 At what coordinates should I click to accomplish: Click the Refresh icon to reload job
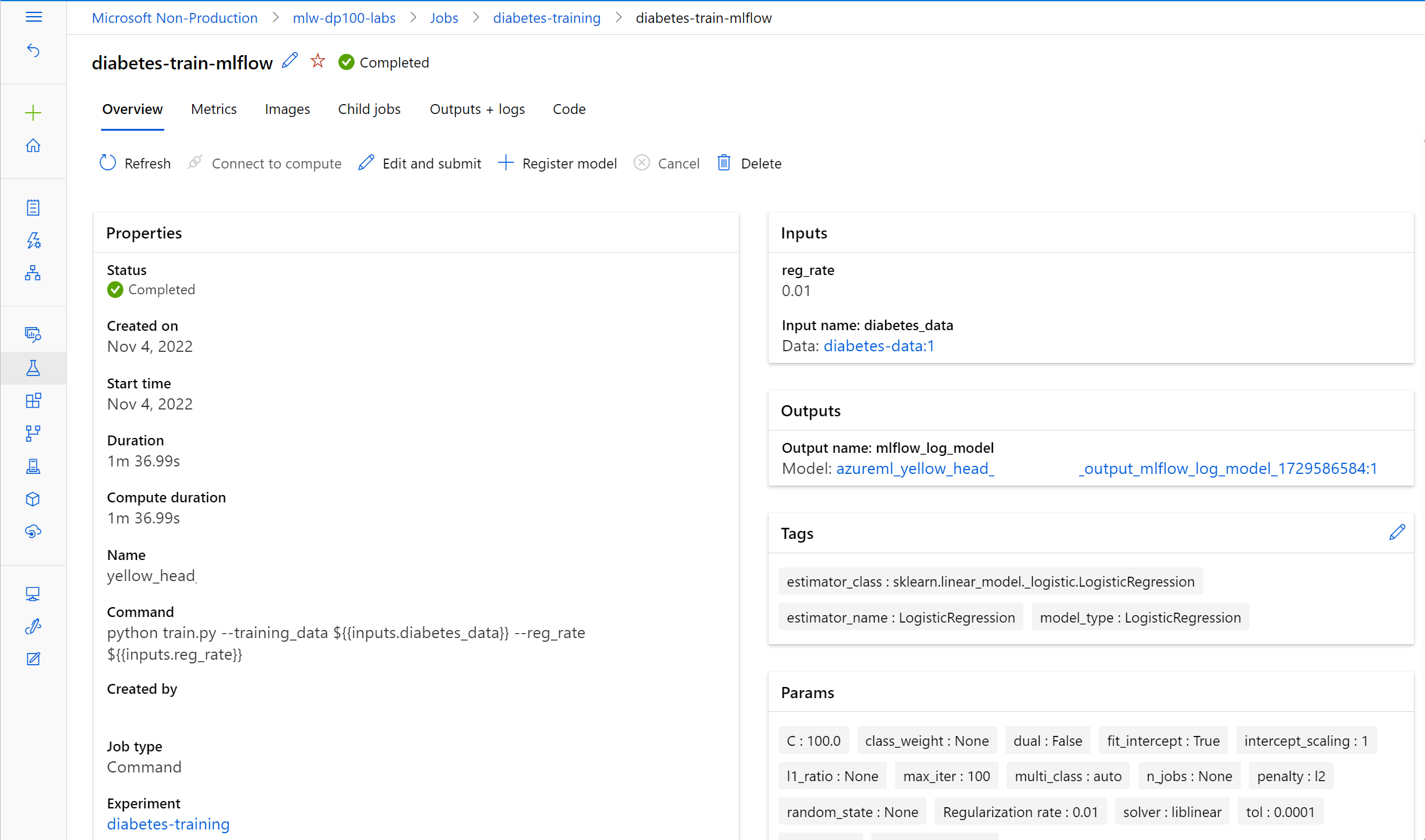click(107, 163)
